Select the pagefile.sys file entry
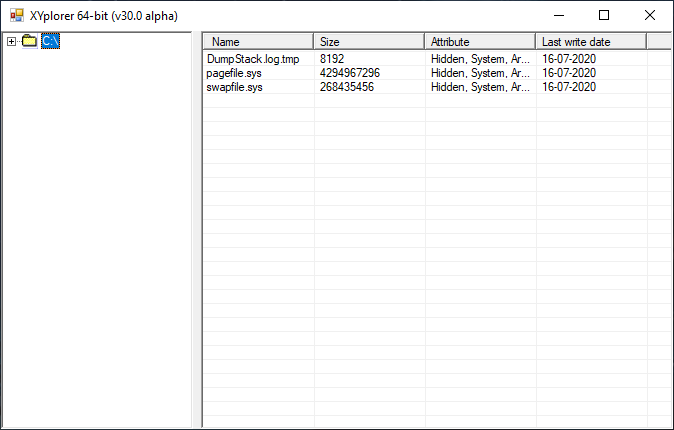Viewport: 674px width, 430px height. (x=235, y=73)
